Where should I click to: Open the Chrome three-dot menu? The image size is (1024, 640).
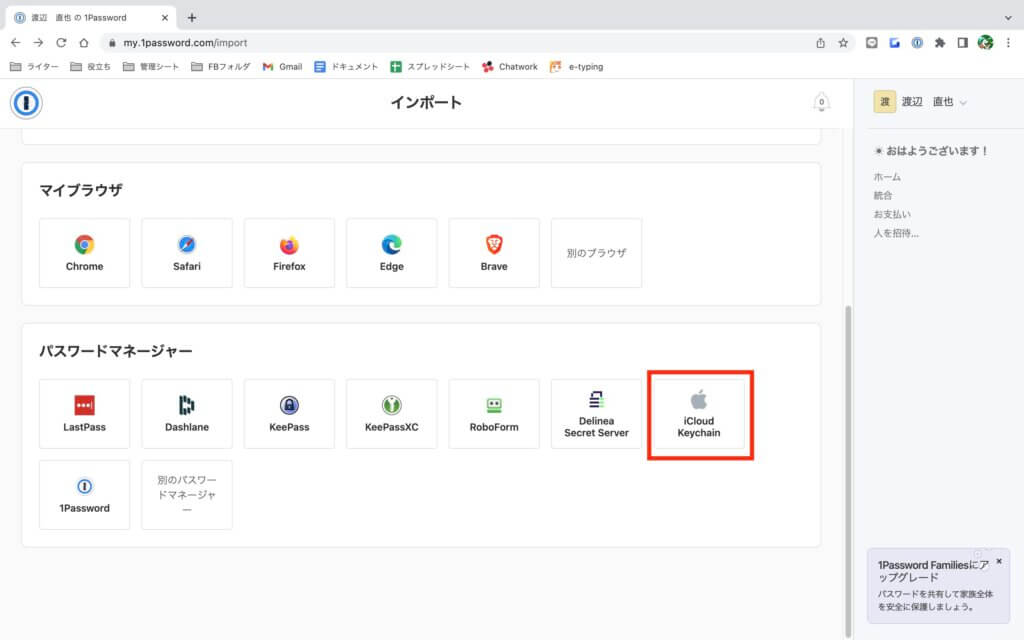point(1008,42)
